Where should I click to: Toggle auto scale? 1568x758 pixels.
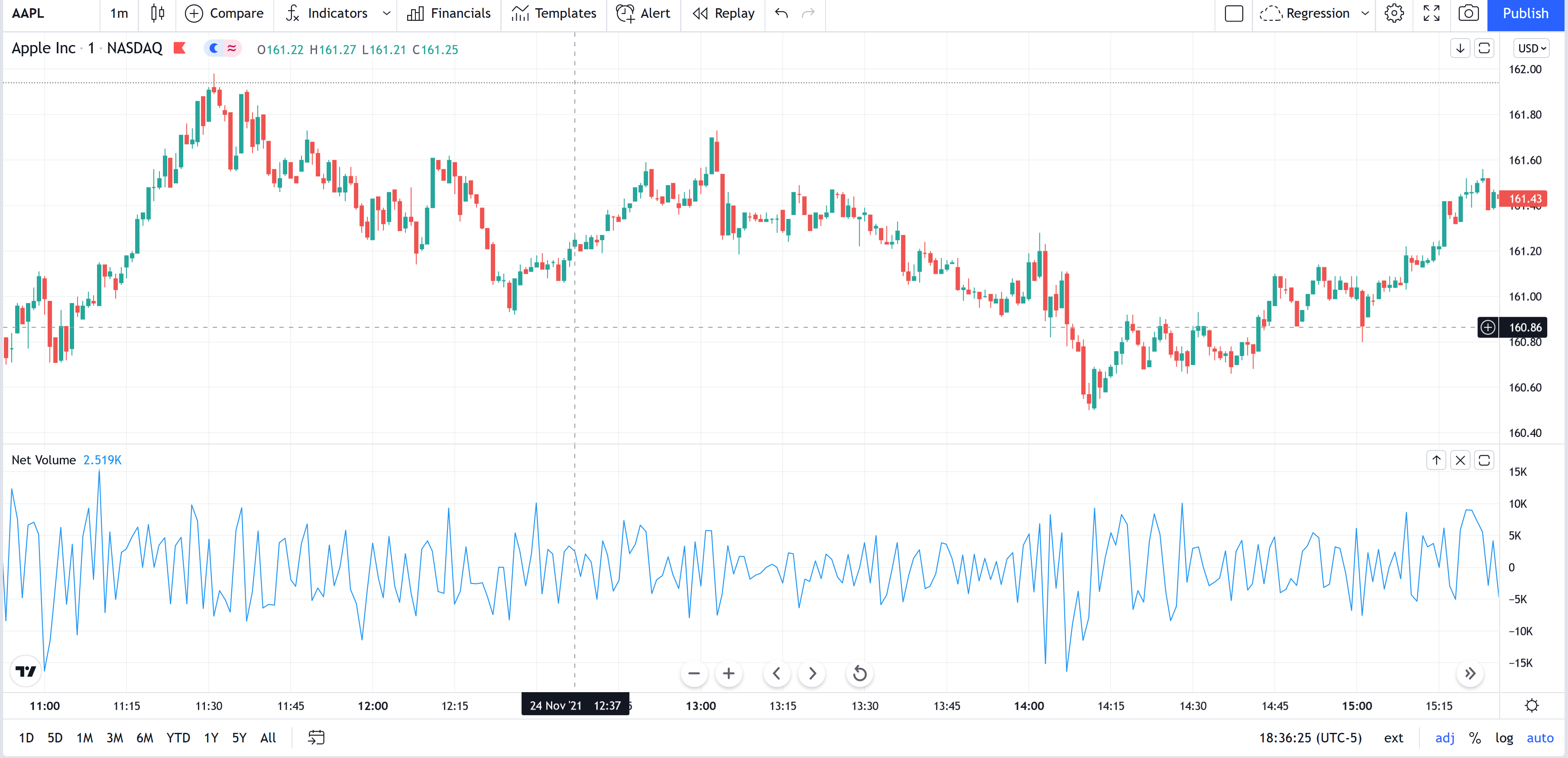pyautogui.click(x=1540, y=738)
